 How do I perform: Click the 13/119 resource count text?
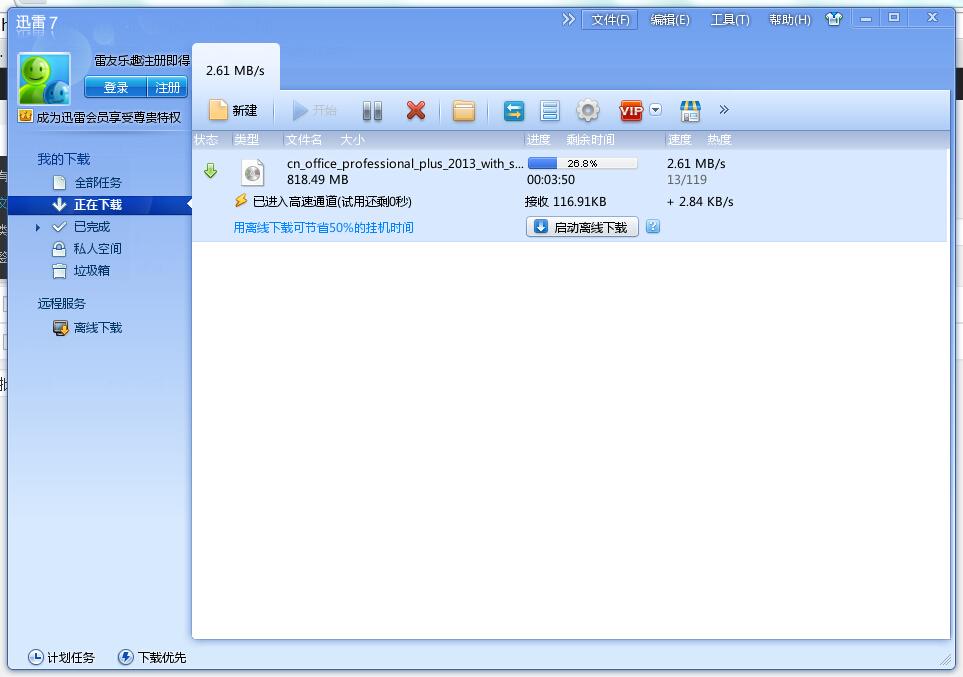tap(687, 179)
